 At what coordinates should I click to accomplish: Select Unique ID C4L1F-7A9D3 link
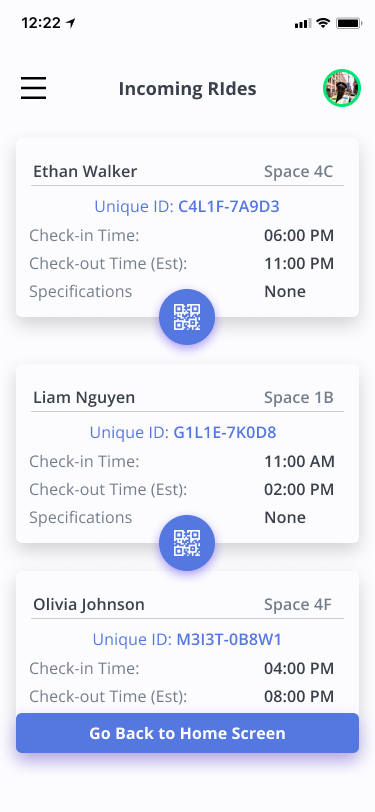click(187, 207)
